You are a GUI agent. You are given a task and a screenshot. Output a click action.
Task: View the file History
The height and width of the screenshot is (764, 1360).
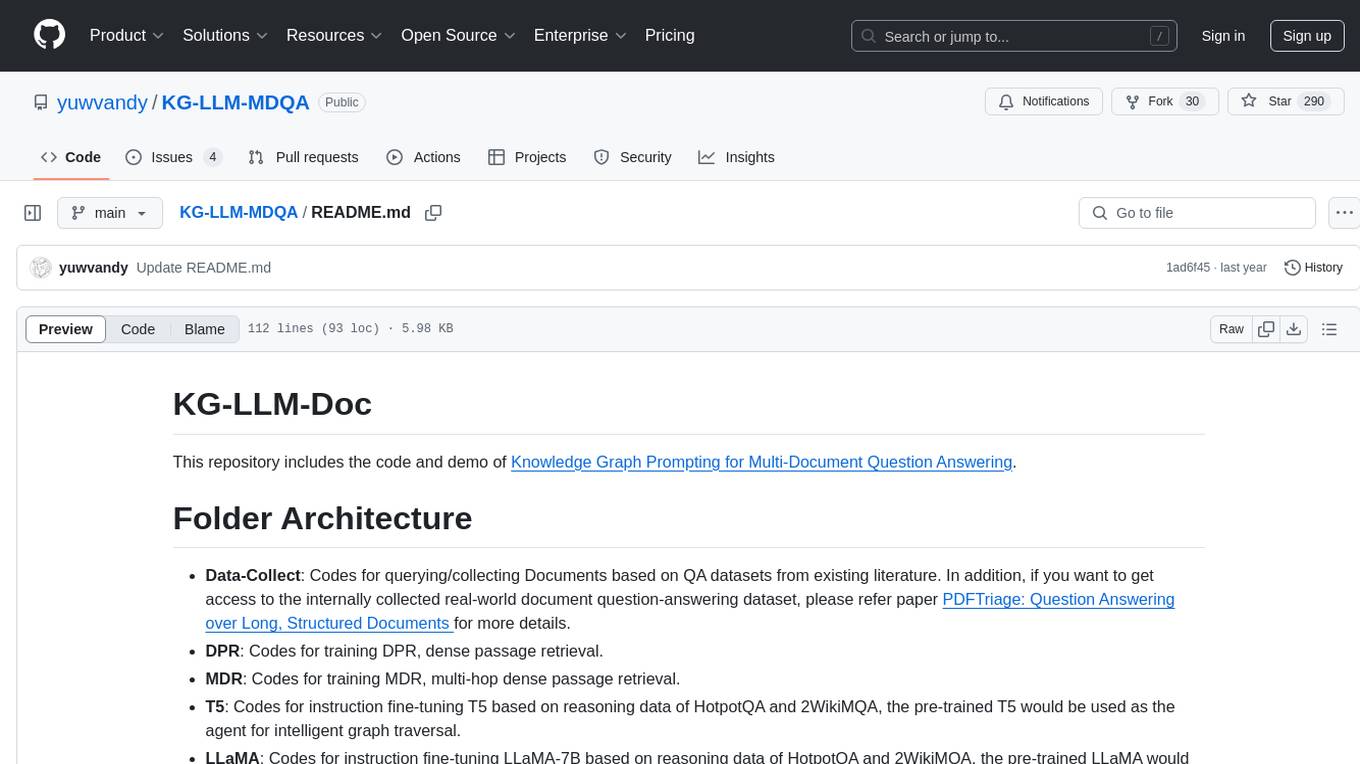pos(1313,268)
